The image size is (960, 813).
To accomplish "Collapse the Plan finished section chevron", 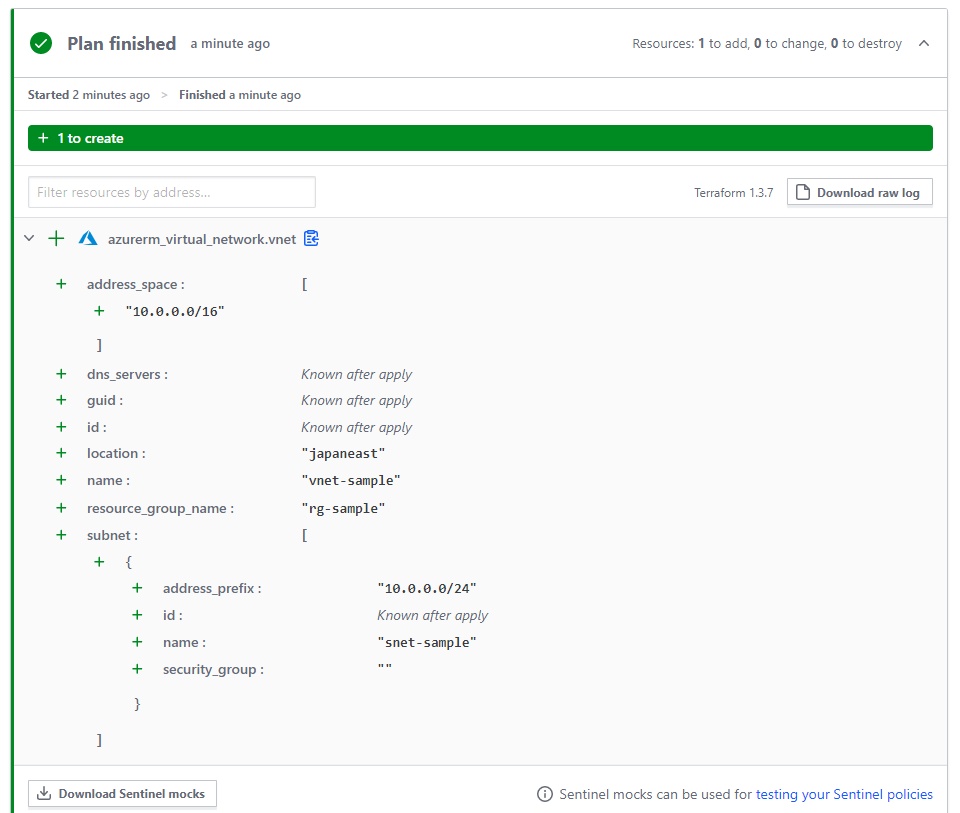I will (x=924, y=43).
